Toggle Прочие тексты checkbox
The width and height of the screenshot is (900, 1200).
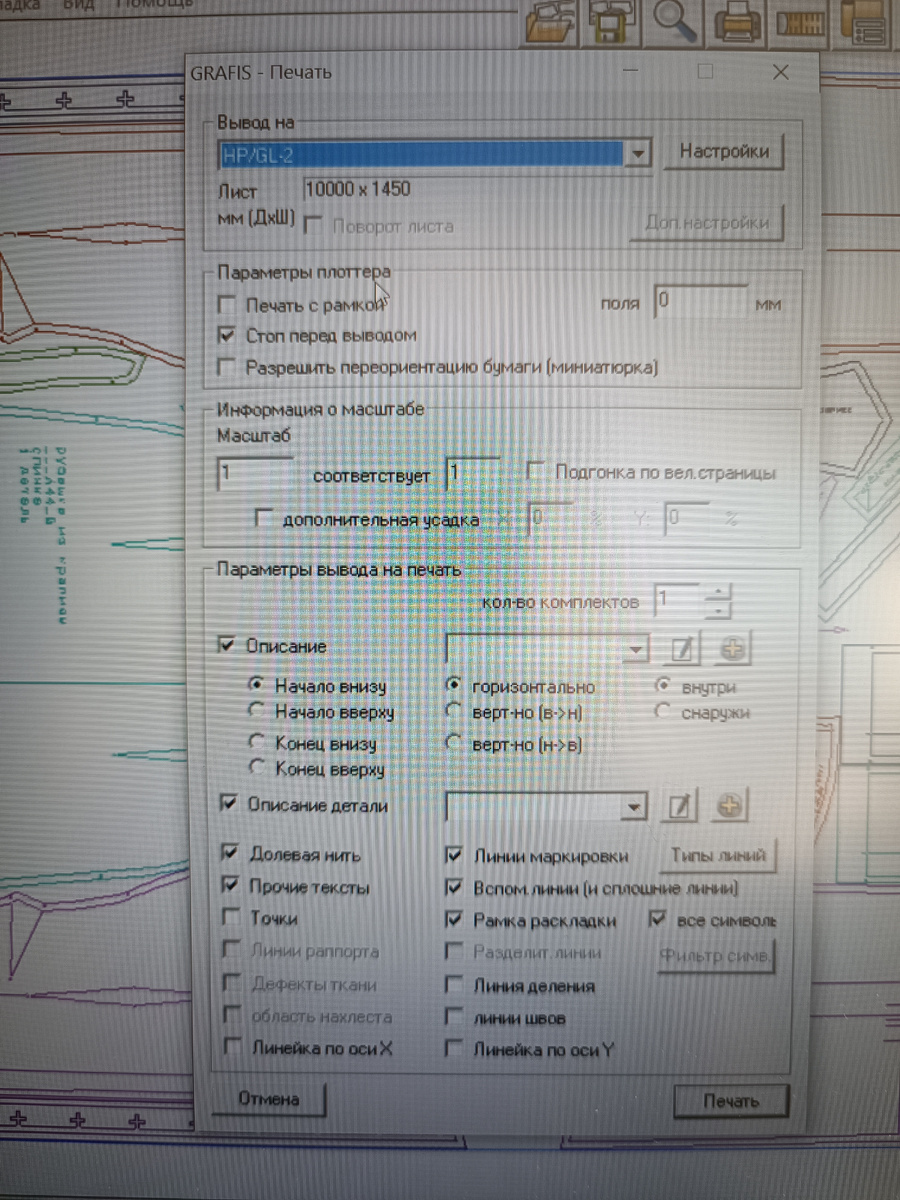pos(231,886)
